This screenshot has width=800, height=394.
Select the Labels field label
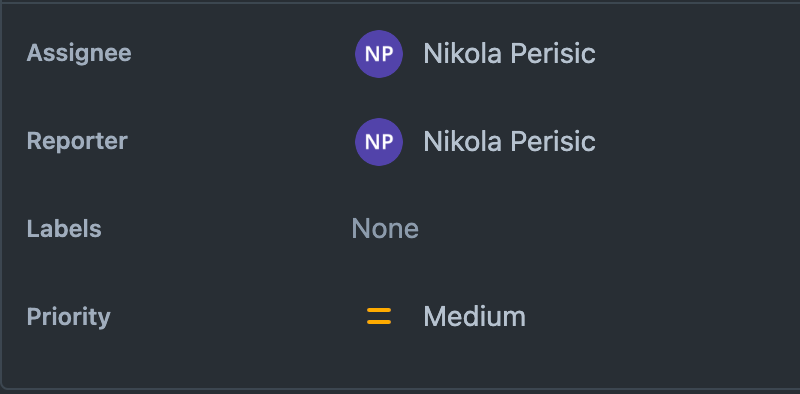(64, 229)
